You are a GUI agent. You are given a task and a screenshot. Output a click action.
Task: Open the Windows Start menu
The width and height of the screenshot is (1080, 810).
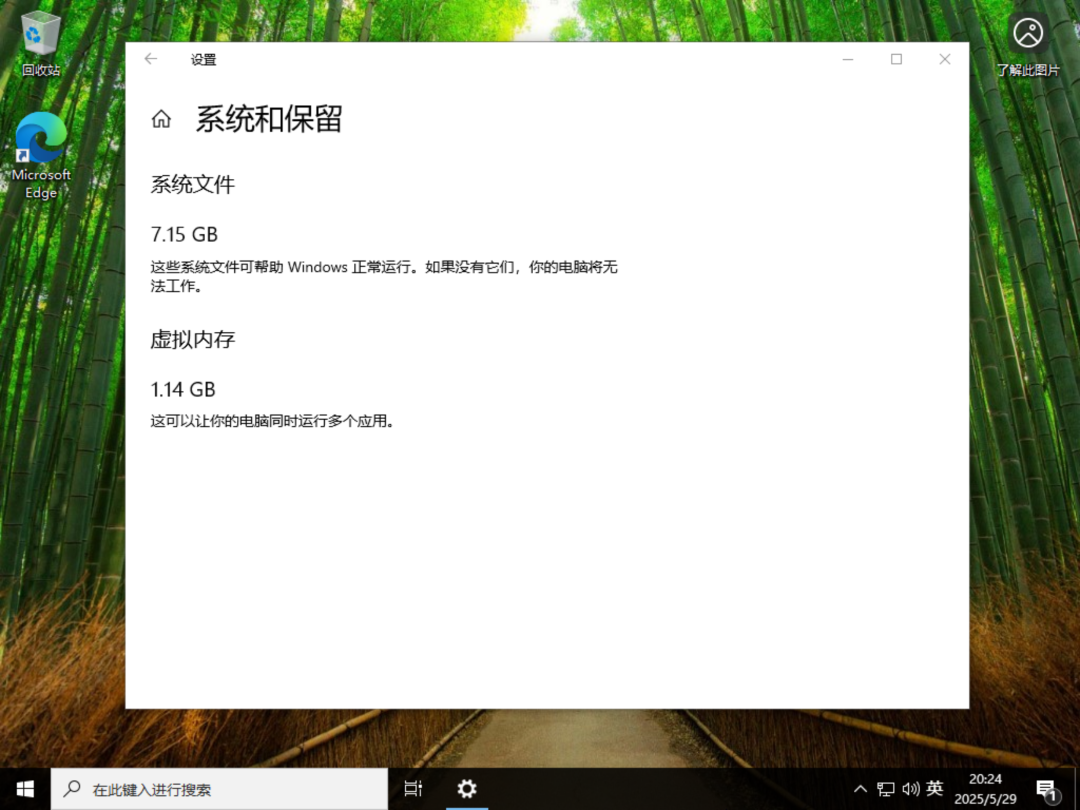click(25, 789)
